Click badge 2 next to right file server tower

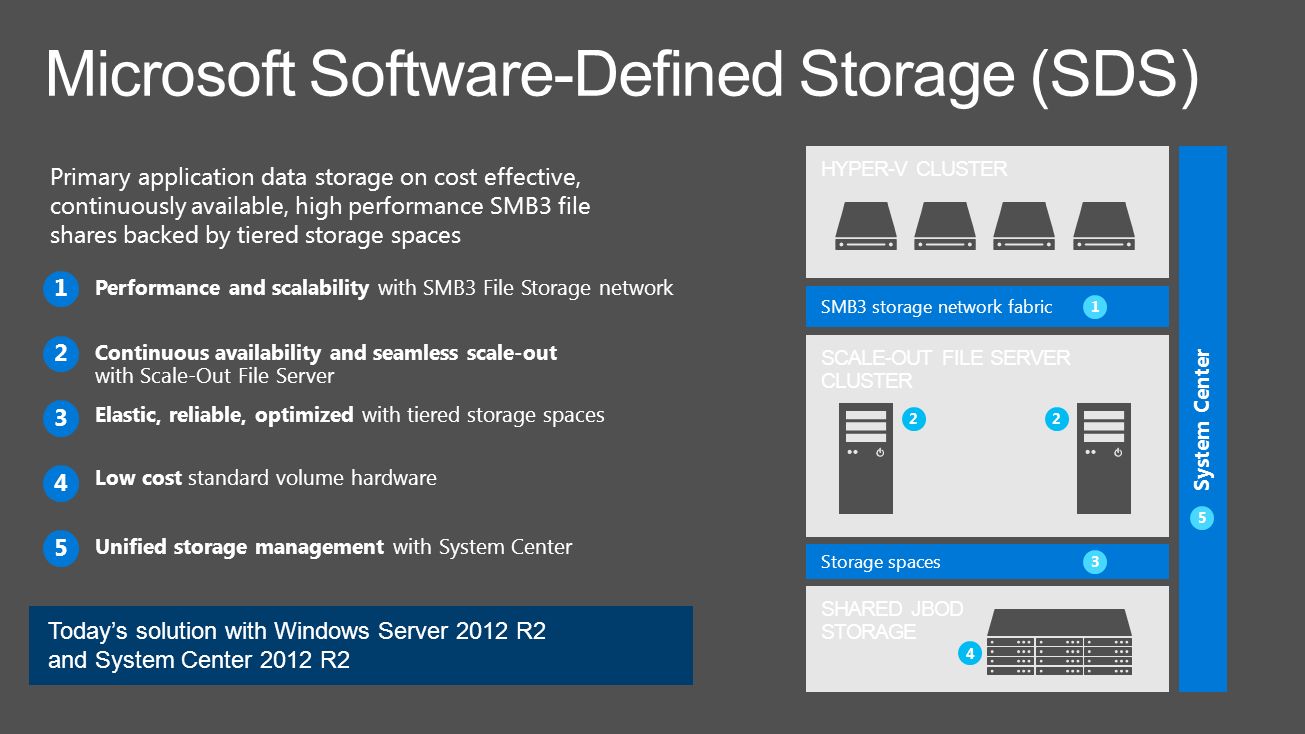(x=1056, y=420)
